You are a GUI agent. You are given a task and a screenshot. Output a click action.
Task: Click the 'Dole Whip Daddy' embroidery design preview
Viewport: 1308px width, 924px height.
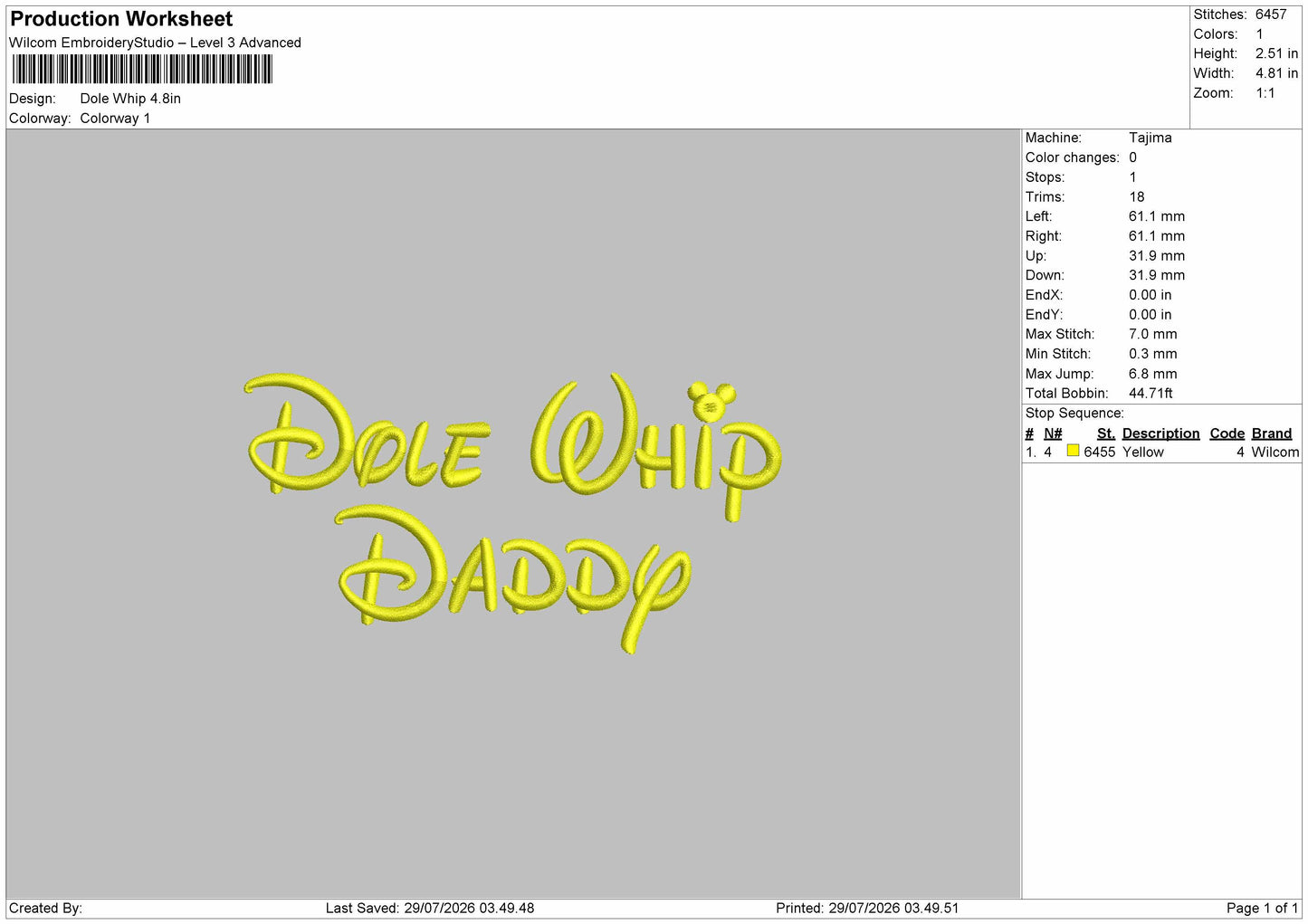coord(512,512)
